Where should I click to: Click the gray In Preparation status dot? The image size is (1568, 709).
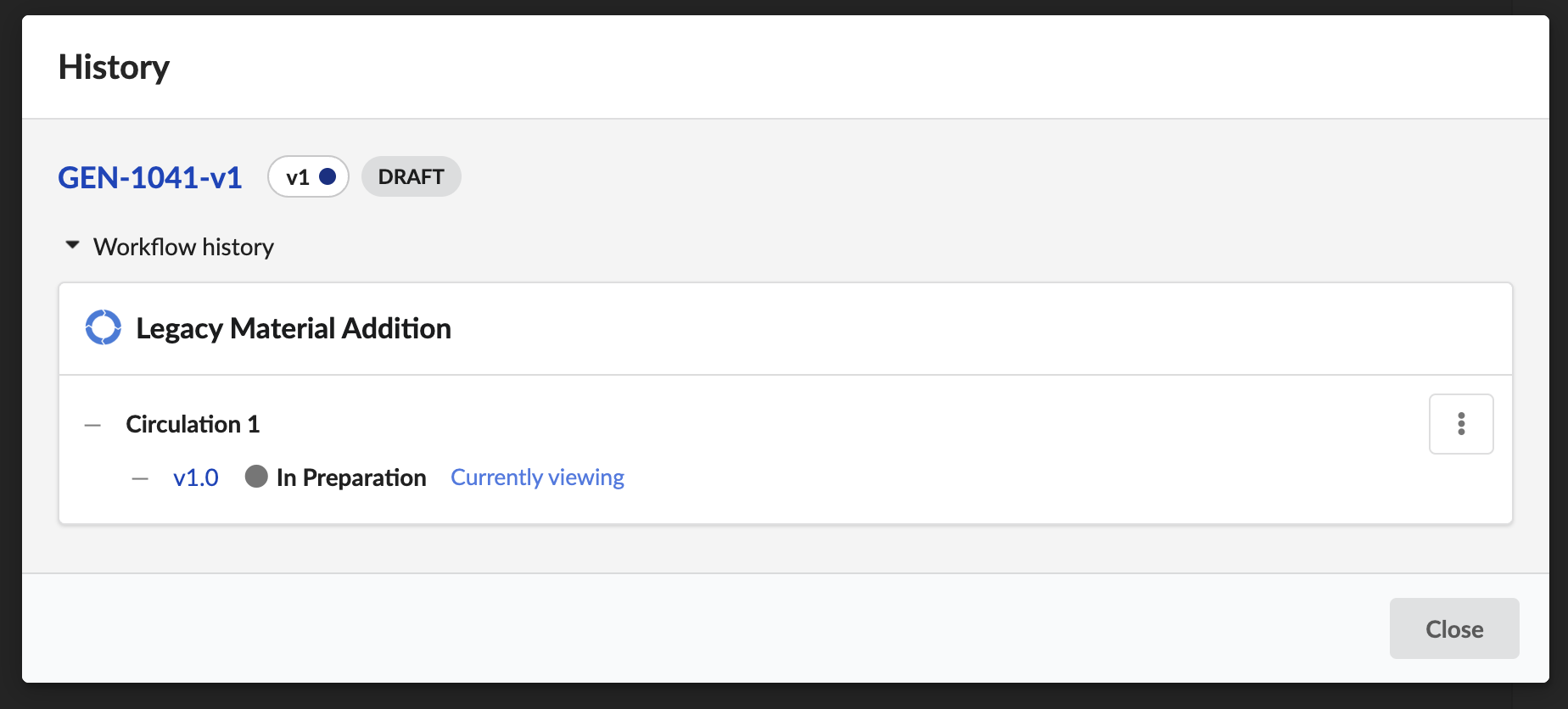pyautogui.click(x=256, y=477)
